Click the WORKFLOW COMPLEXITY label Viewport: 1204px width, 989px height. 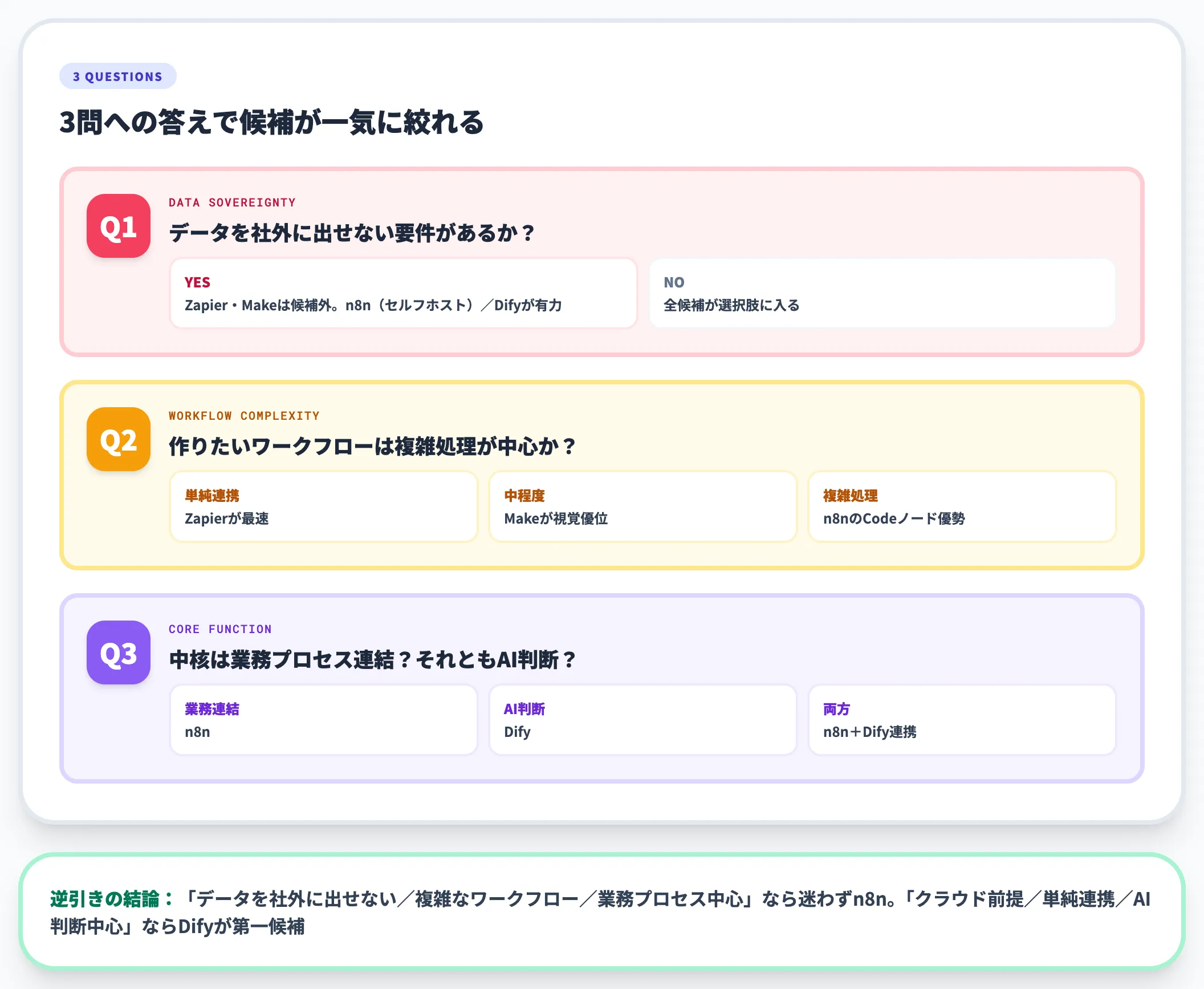(x=244, y=416)
